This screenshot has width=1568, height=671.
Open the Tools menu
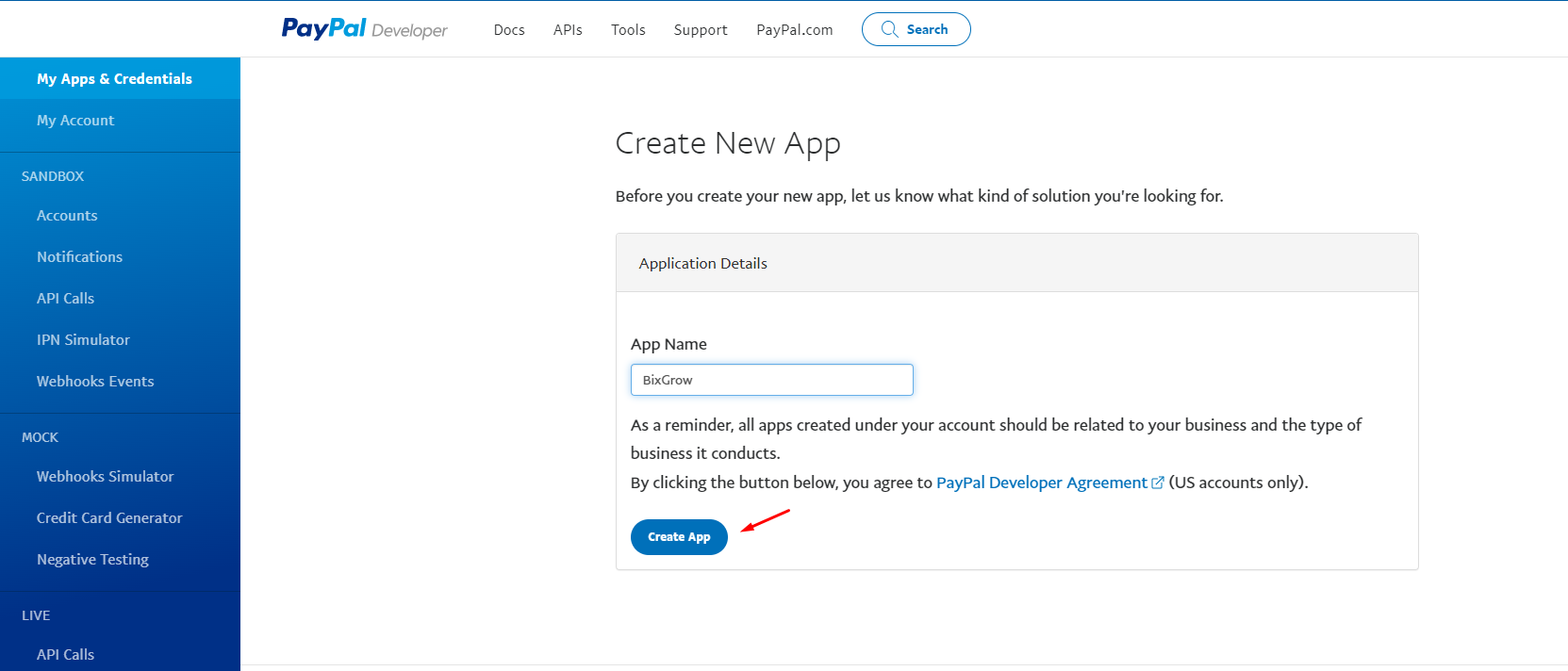628,30
